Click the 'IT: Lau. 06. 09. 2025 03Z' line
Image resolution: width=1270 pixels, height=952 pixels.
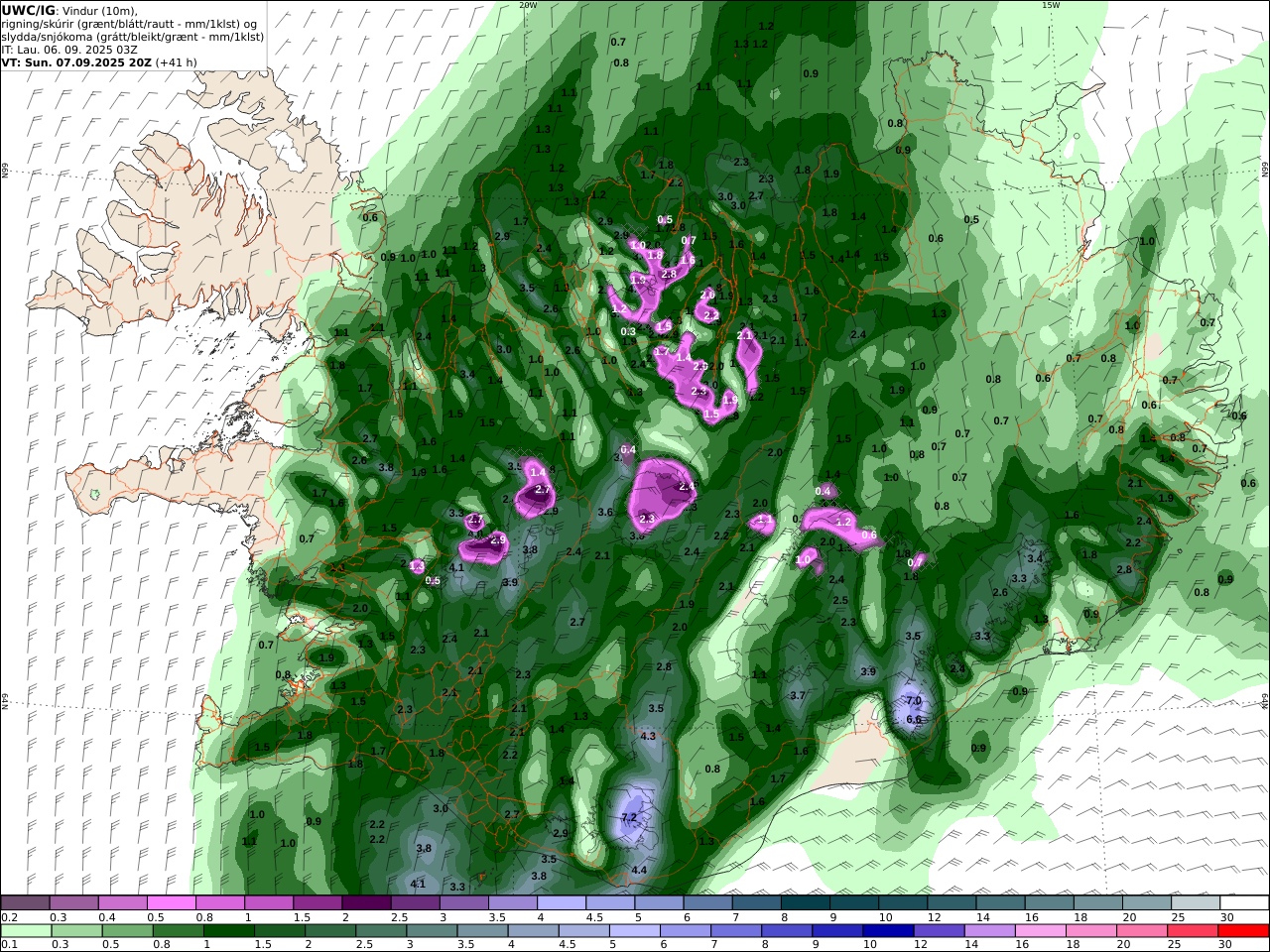tap(69, 50)
